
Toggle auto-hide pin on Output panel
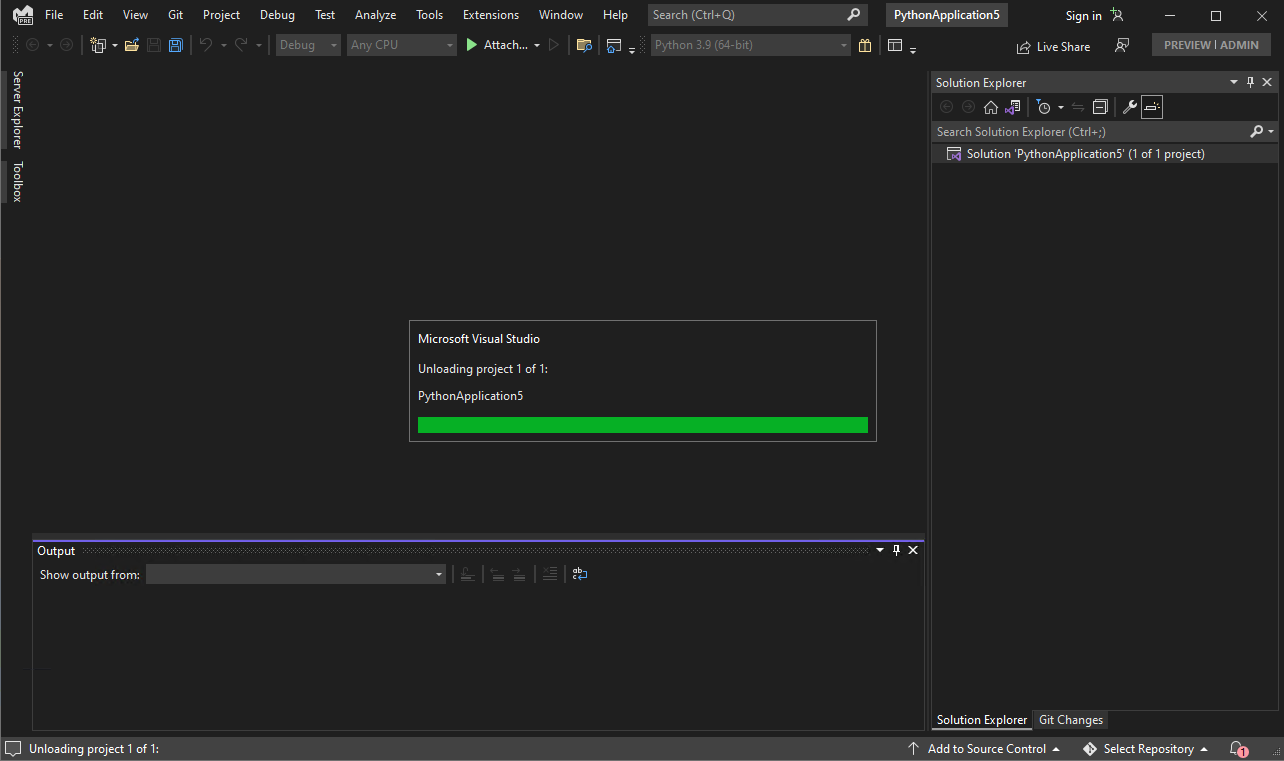tap(896, 550)
